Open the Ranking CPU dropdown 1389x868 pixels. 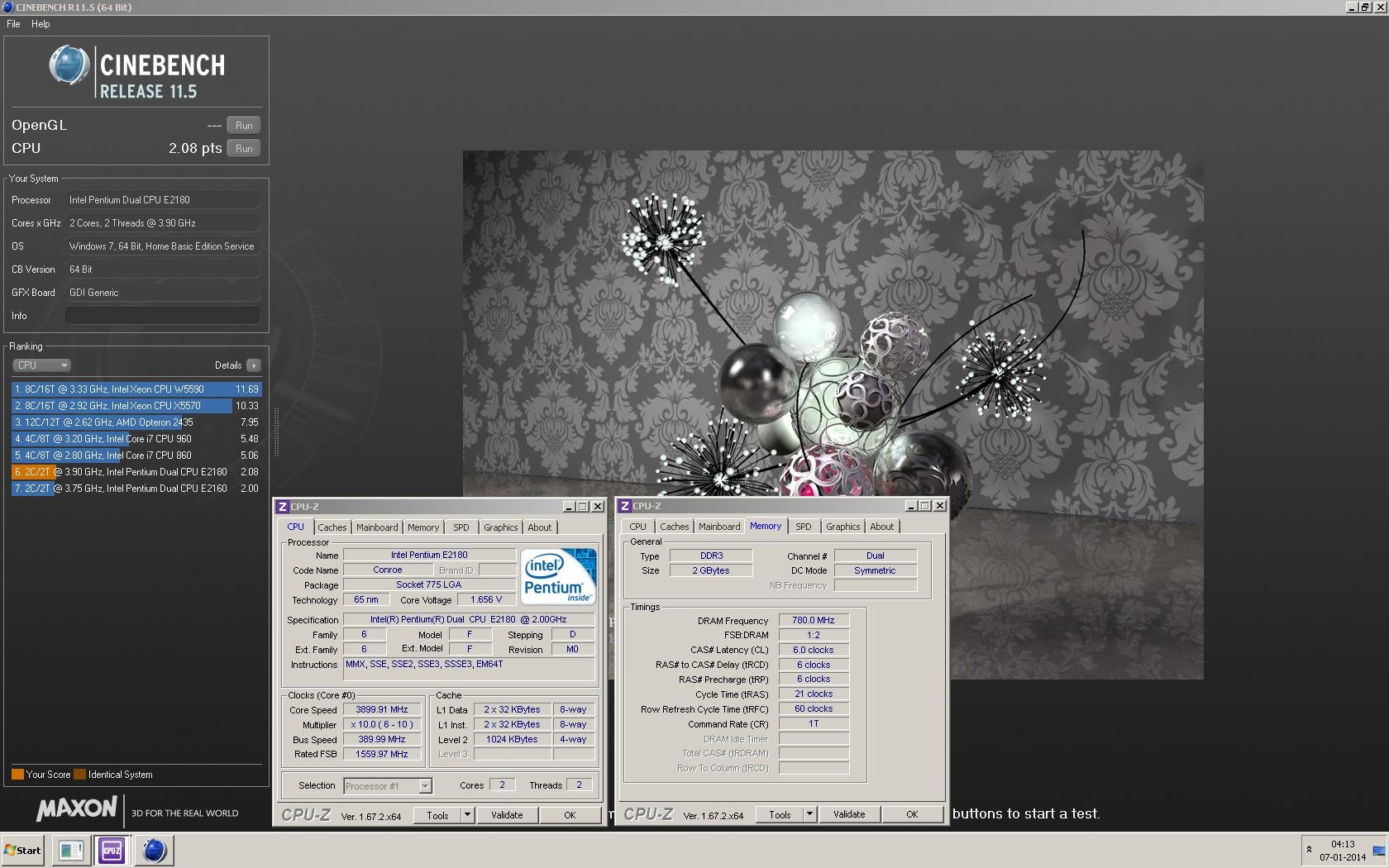click(x=41, y=365)
